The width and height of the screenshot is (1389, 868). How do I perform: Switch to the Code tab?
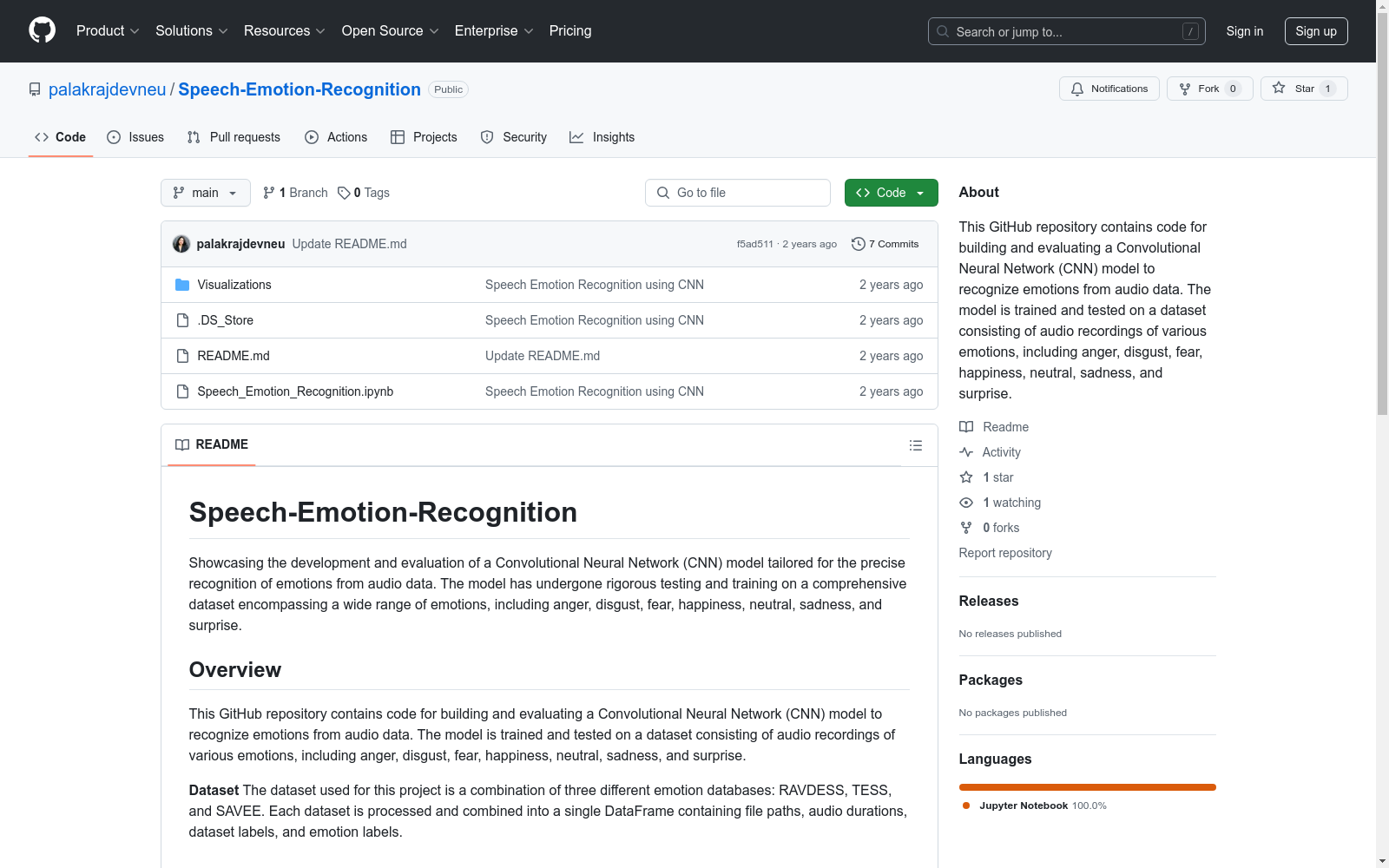click(61, 137)
